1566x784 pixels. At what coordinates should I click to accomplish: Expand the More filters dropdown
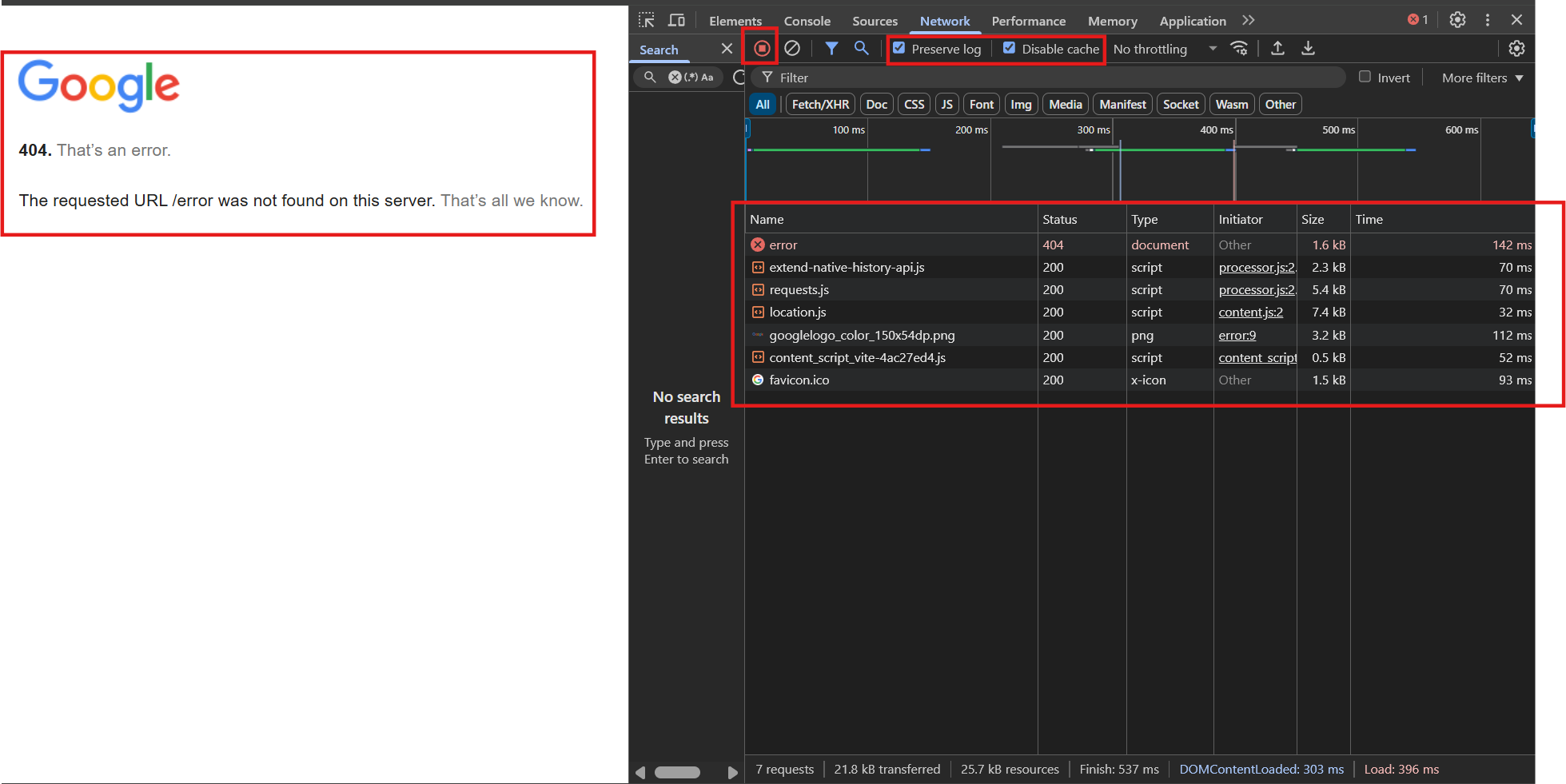[1482, 78]
